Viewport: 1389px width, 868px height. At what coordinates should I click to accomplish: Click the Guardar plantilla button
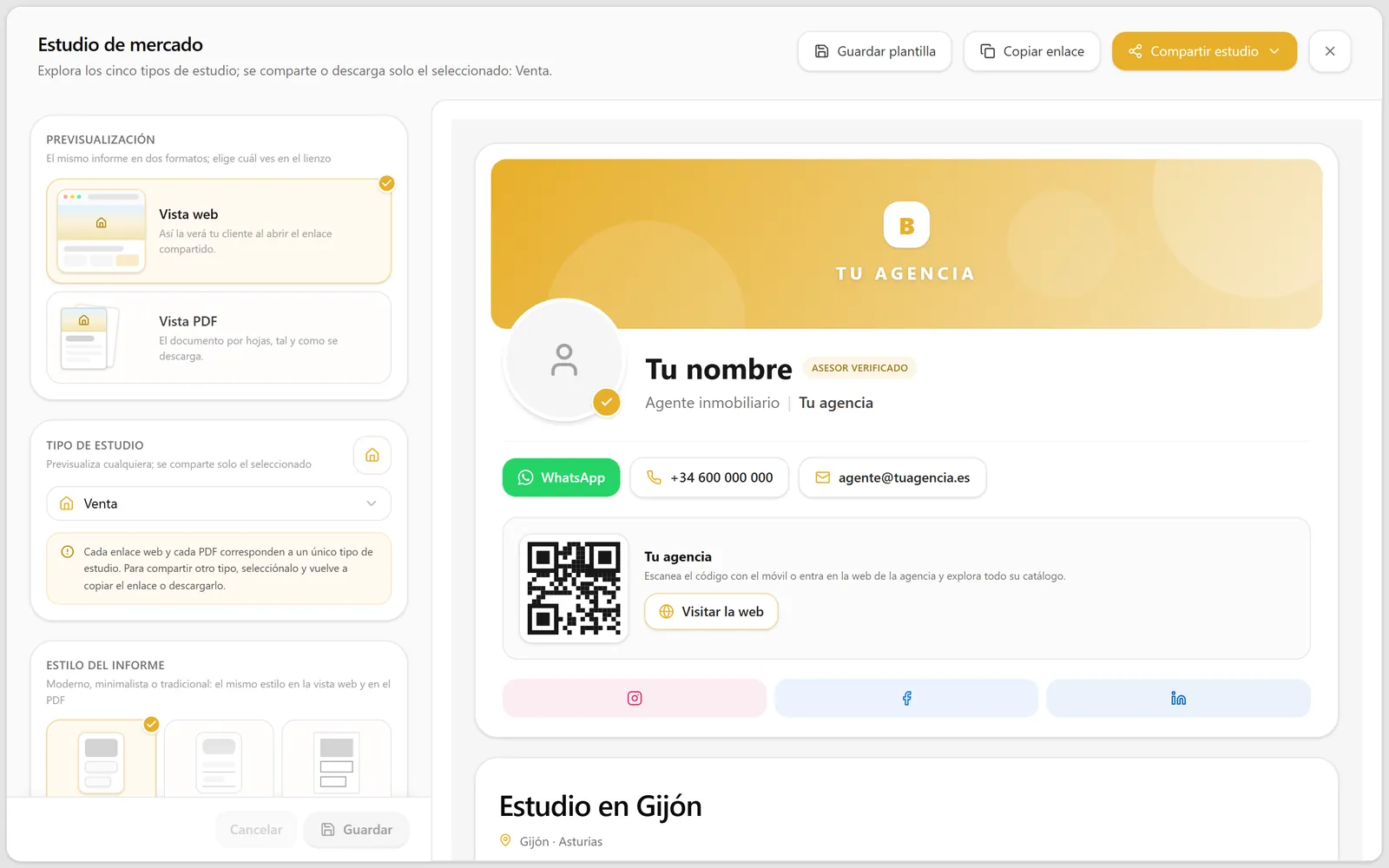tap(874, 51)
